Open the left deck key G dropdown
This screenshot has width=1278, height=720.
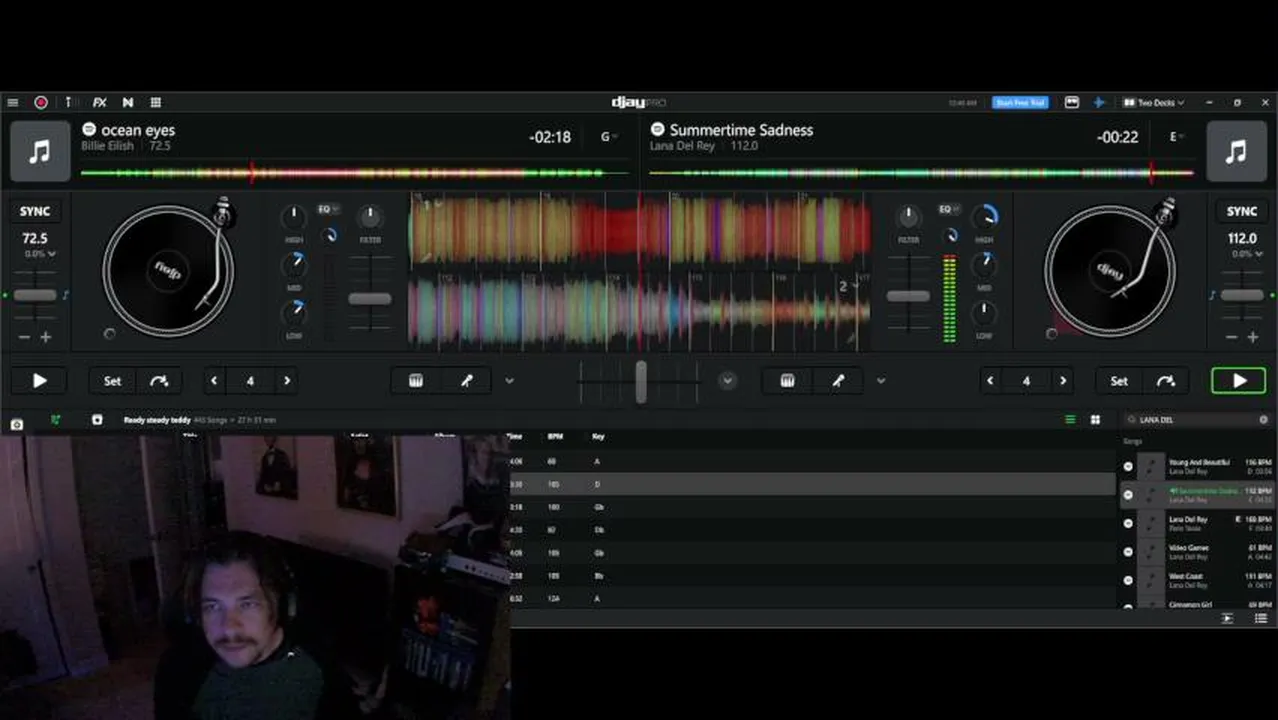click(608, 137)
